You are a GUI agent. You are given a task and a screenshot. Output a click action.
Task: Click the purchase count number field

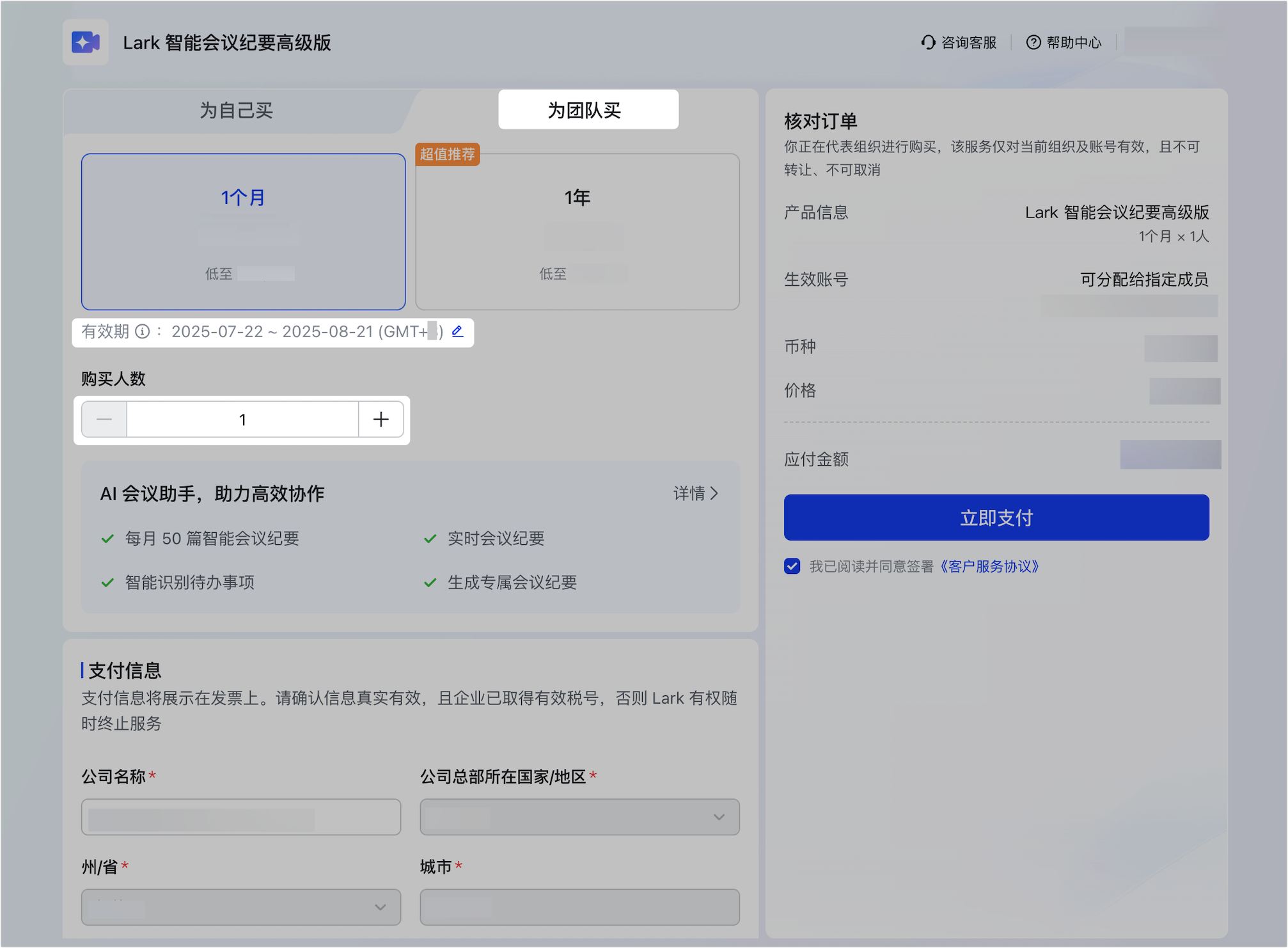[x=242, y=420]
